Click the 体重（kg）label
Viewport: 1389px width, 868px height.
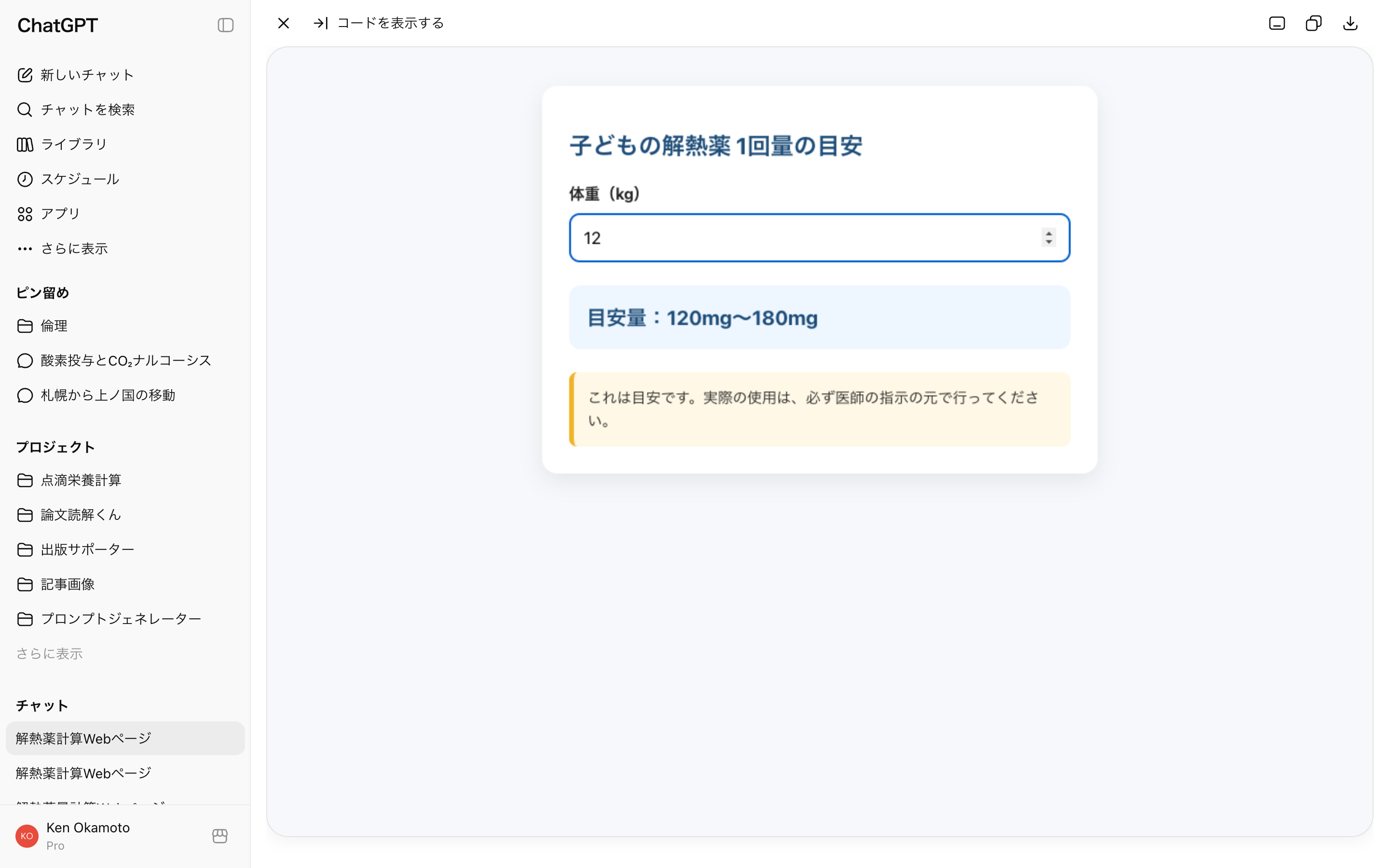coord(604,194)
